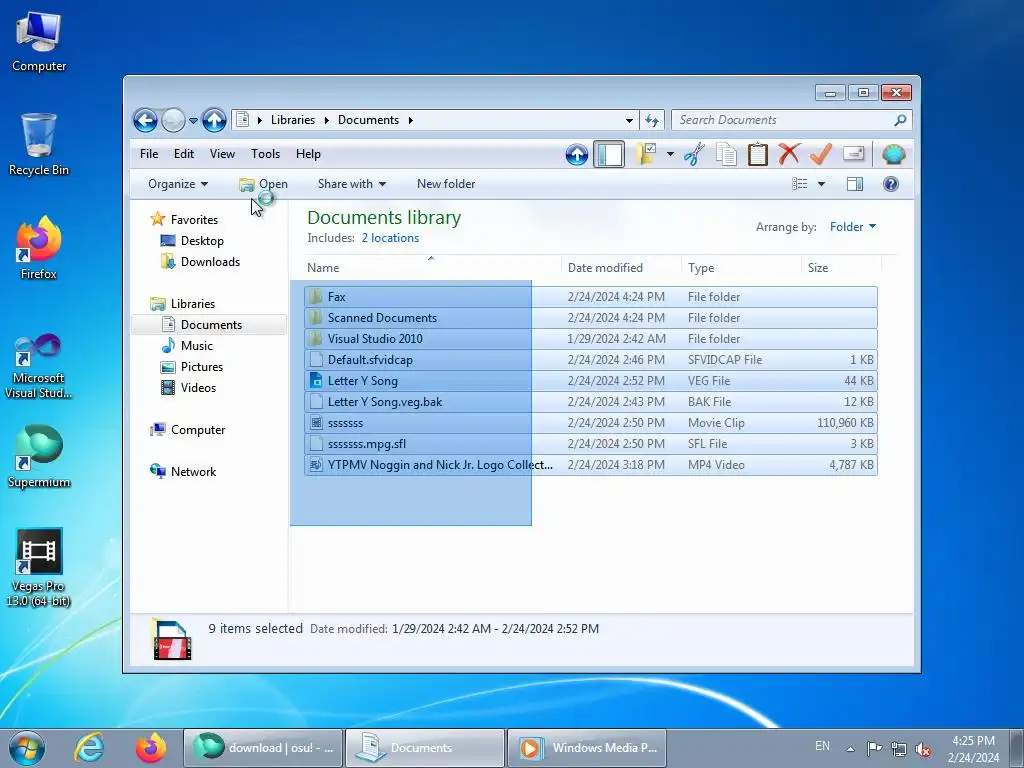1024x768 pixels.
Task: Open the Arrange by Folder dropdown
Action: 853,227
